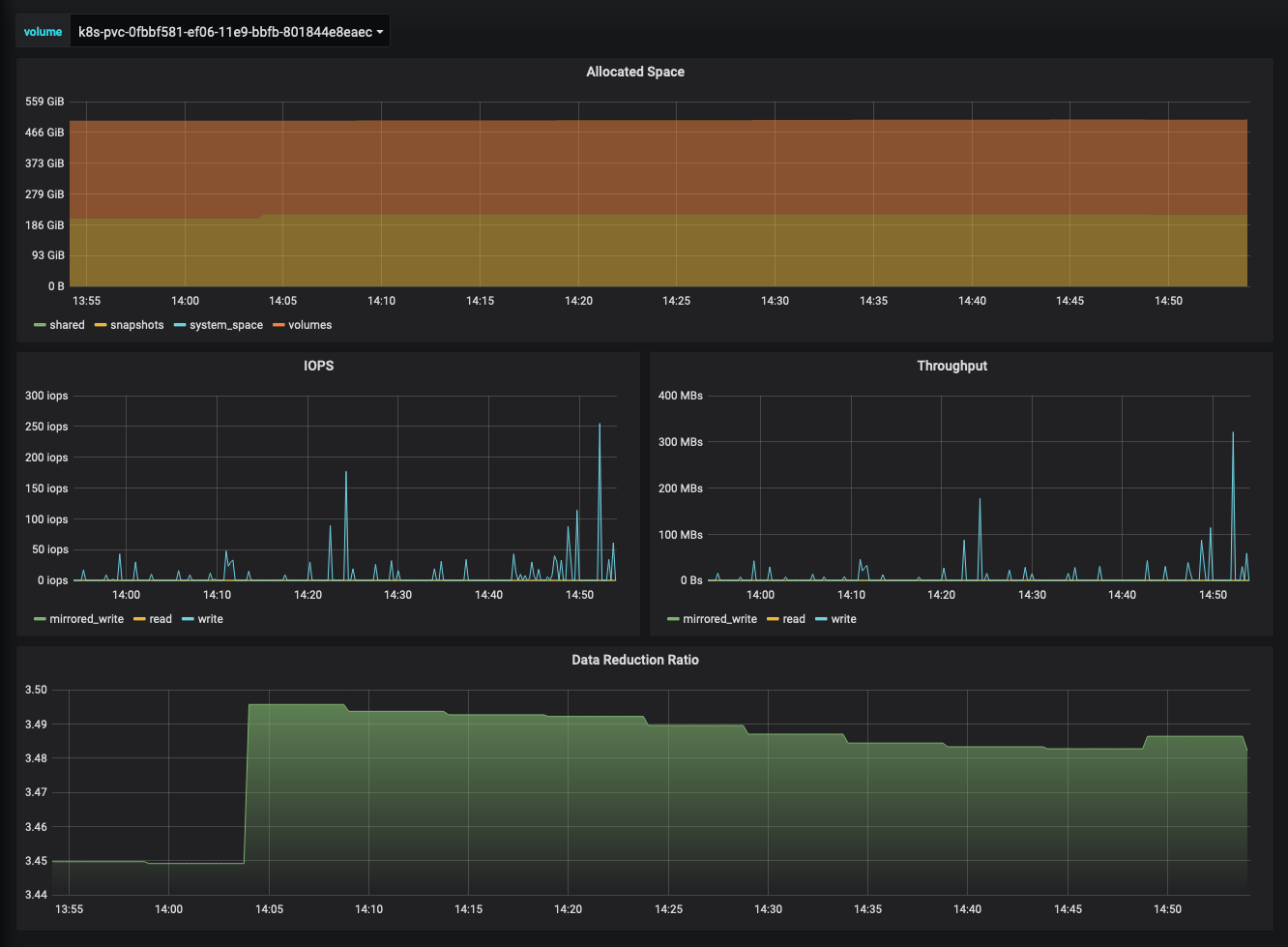
Task: Click the '400 MBs' axis label in Throughput
Action: click(x=681, y=396)
